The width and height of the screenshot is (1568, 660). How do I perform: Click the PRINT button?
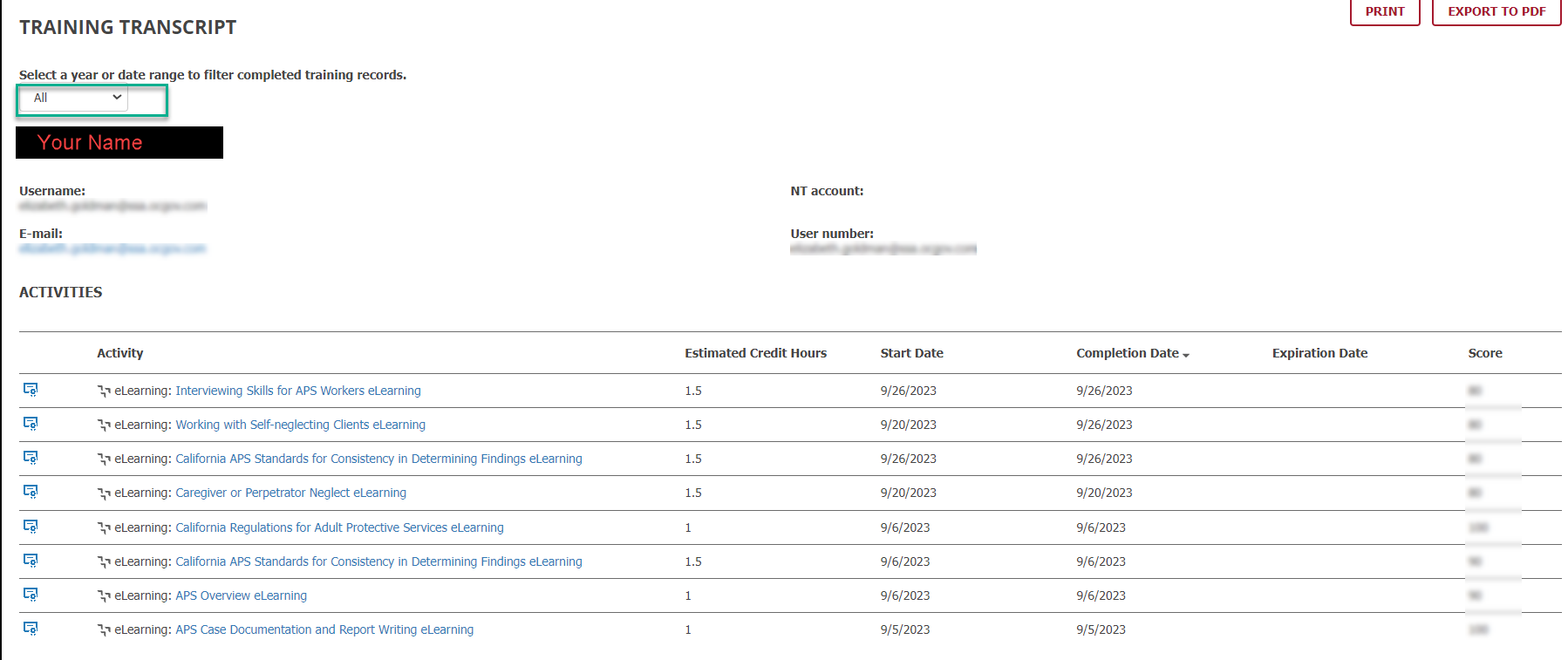[x=1385, y=11]
